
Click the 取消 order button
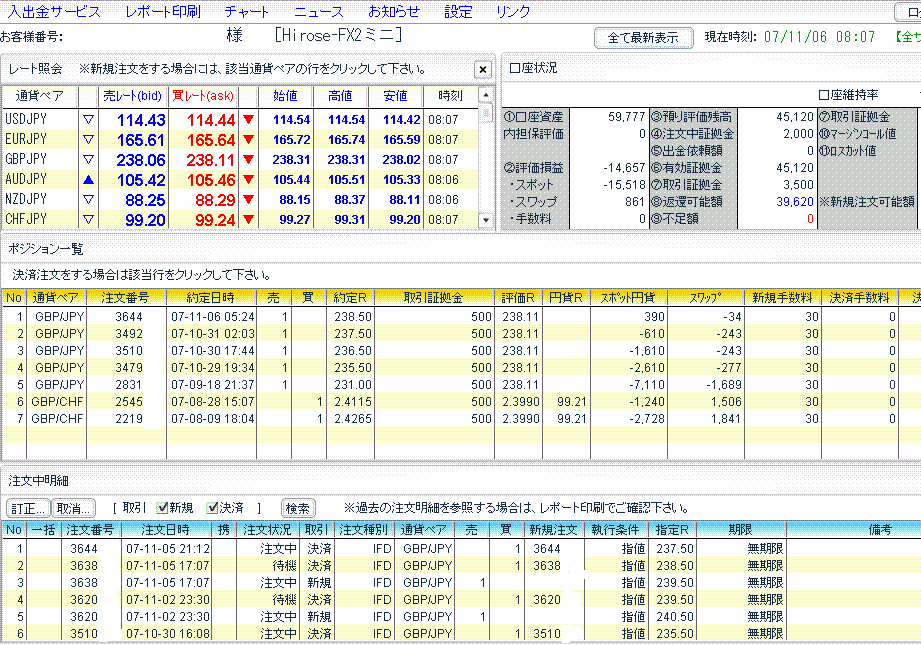coord(73,508)
